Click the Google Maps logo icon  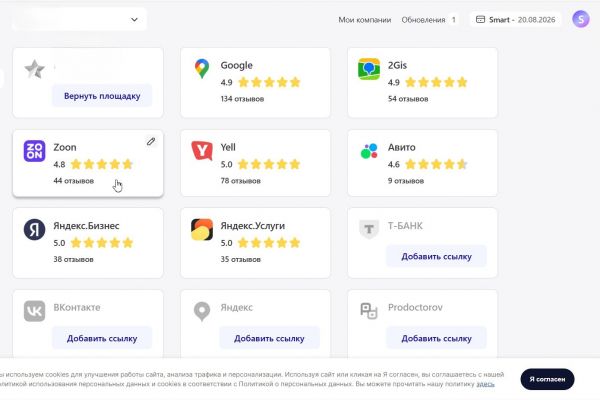[202, 70]
